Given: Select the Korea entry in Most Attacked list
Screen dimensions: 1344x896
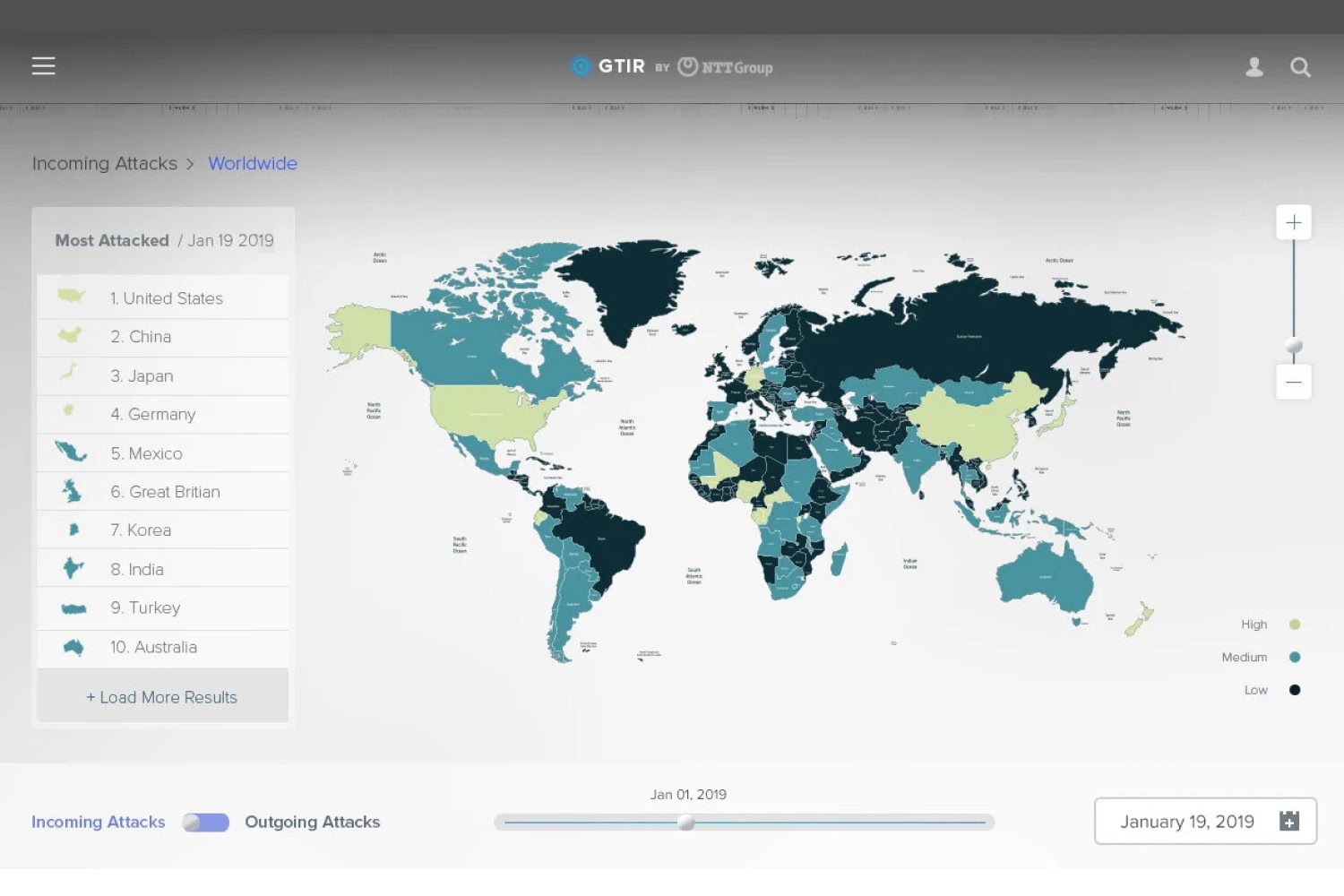Looking at the screenshot, I should [141, 530].
